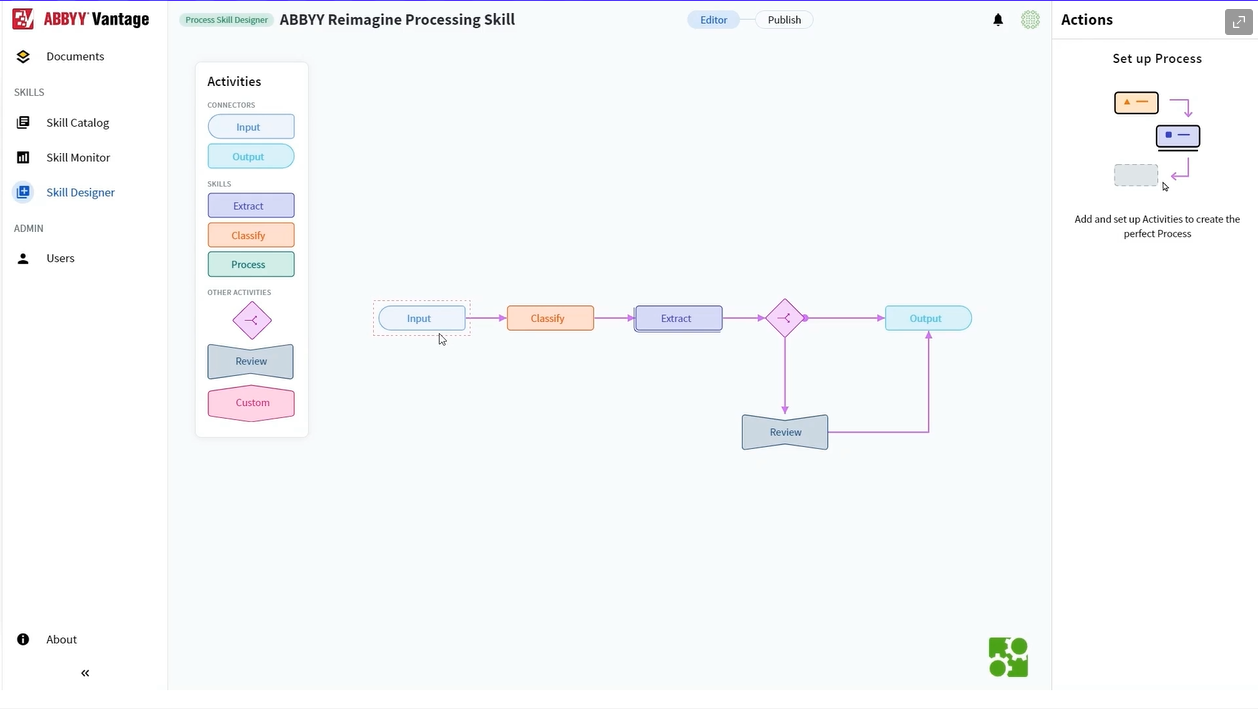
Task: Select the Extract node on the canvas
Action: 678,319
